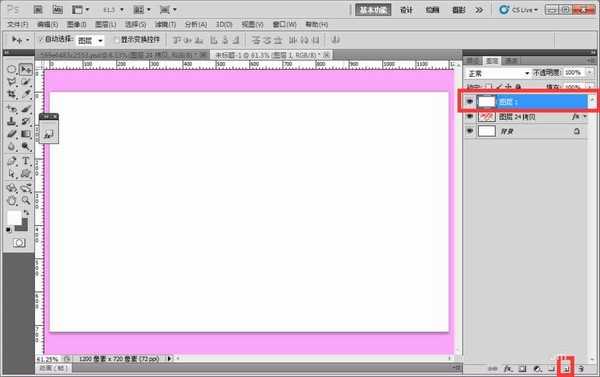Create new fill or adjustment layer
600x377 pixels.
click(537, 369)
